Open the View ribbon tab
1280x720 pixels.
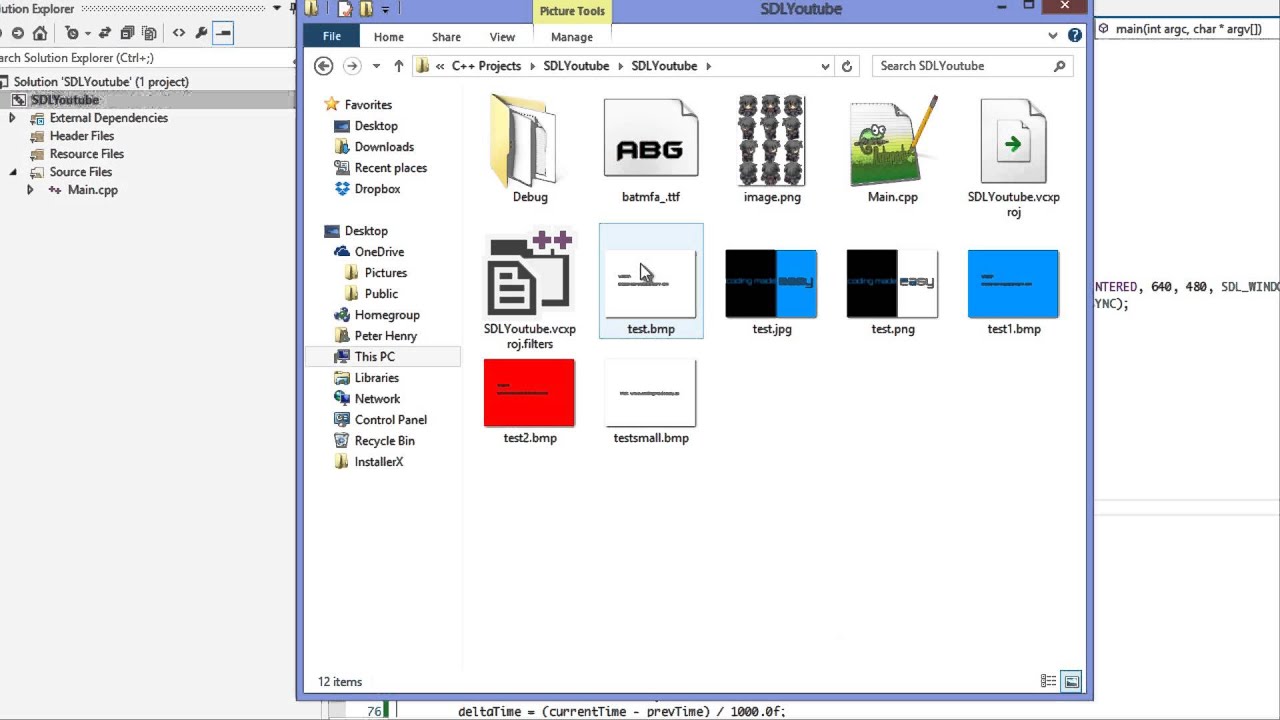[x=502, y=37]
